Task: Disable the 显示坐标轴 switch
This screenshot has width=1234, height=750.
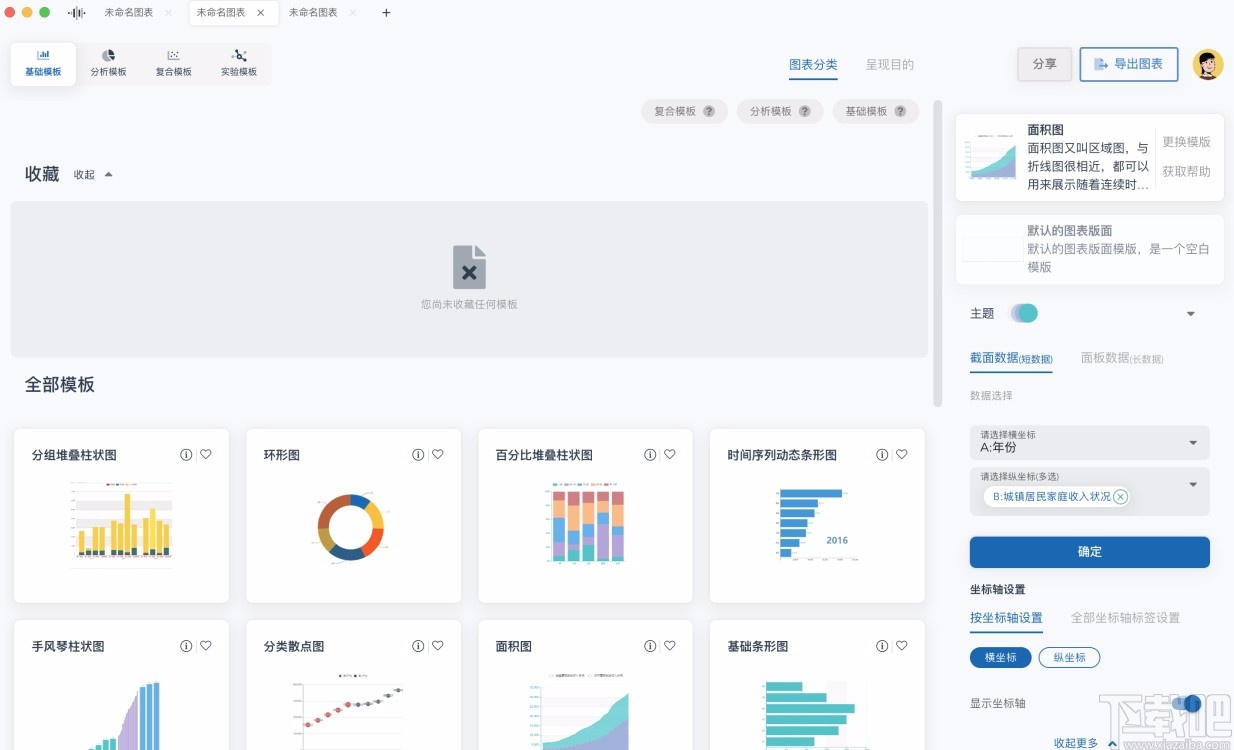Action: 1187,703
